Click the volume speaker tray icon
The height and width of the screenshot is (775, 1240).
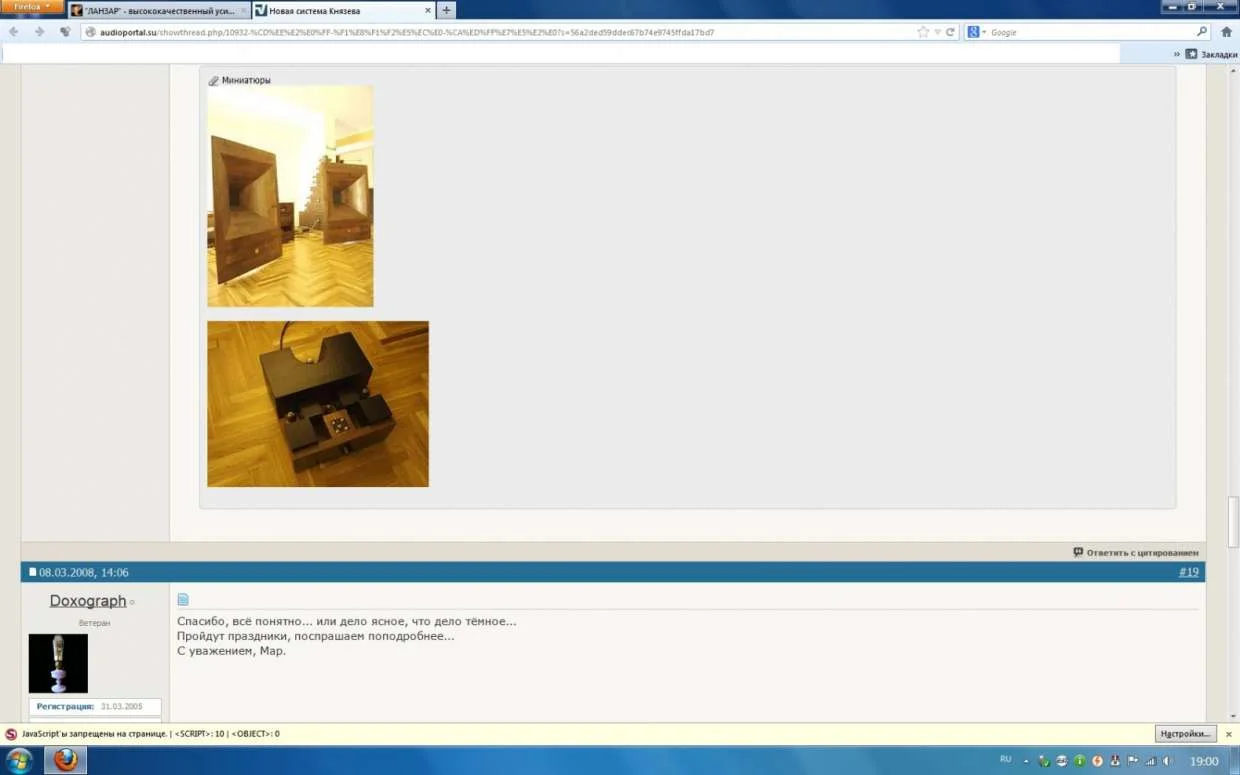(1167, 761)
